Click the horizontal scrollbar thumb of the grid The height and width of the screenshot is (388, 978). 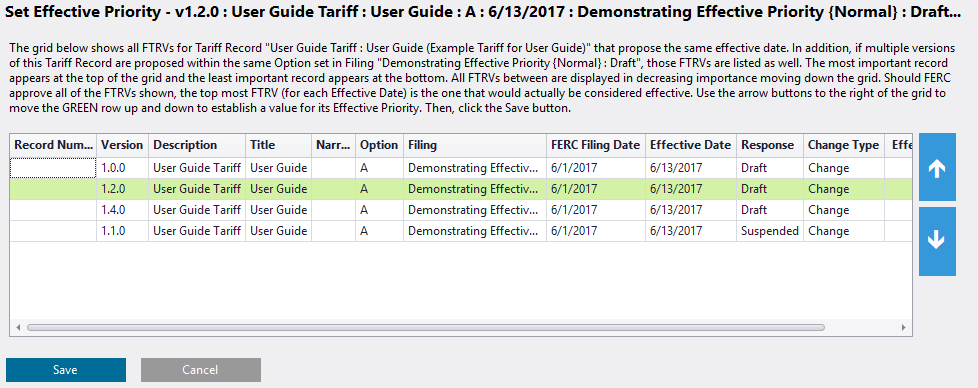pos(426,327)
